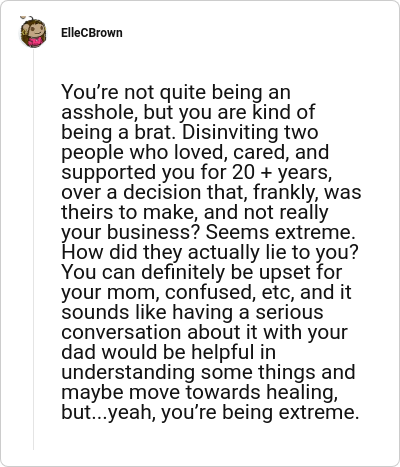This screenshot has height=467, width=400.
Task: Click the words "Seems extreme." in the comment
Action: click(280, 232)
